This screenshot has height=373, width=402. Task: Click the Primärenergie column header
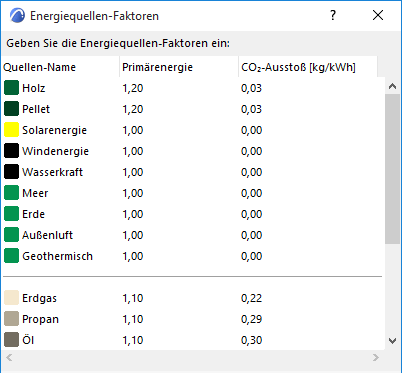click(x=179, y=67)
